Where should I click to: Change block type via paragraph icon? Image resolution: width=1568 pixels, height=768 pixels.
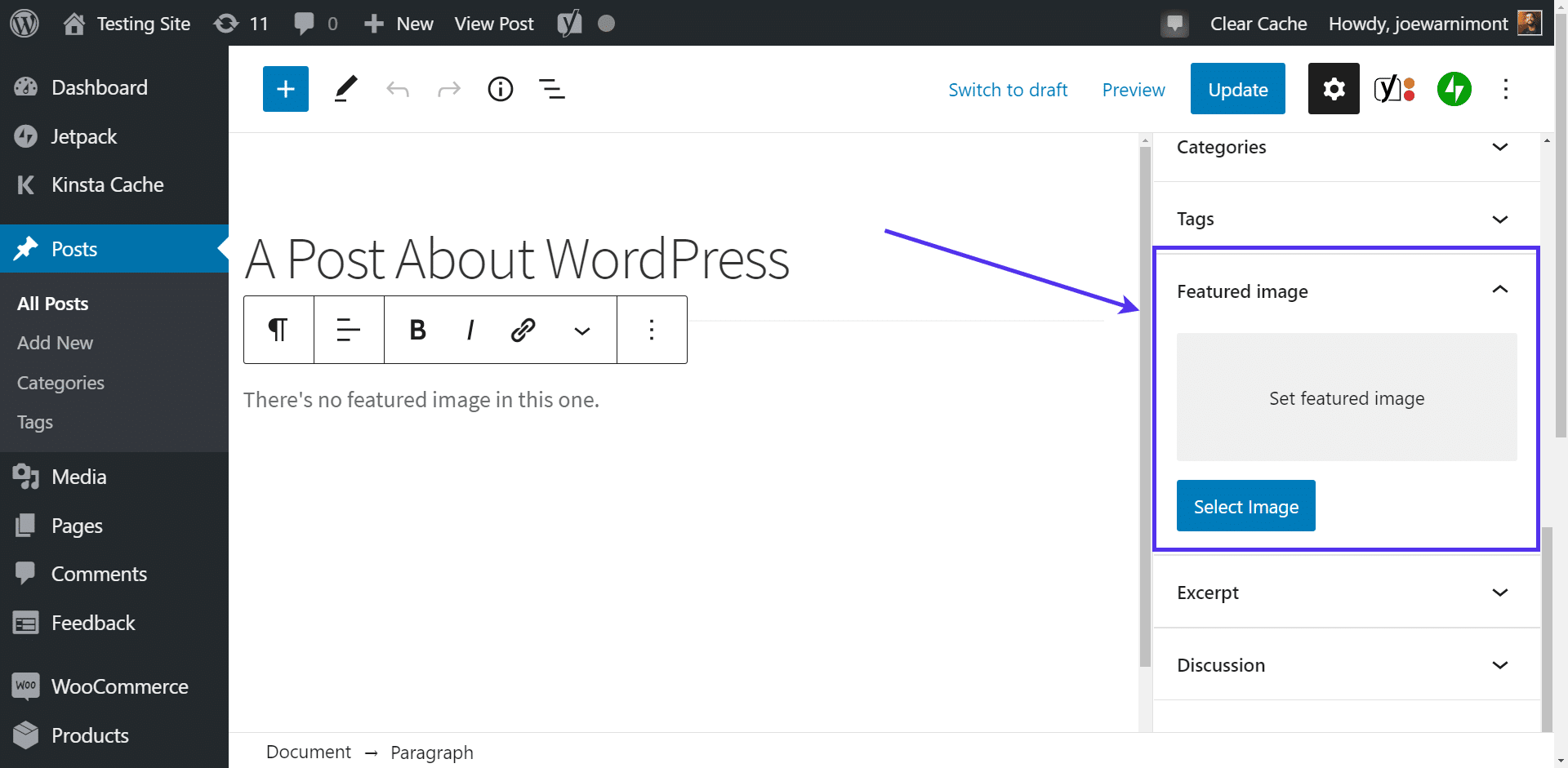278,330
